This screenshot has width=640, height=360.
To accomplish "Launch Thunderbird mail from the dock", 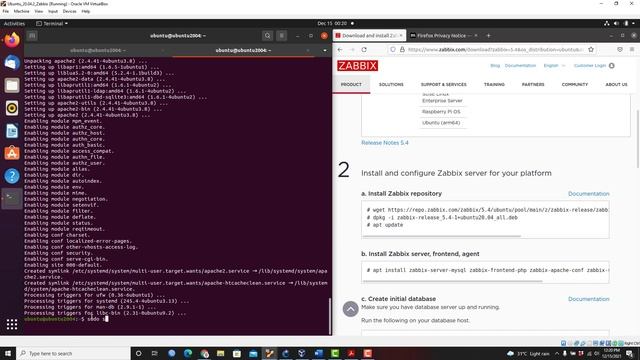I will click(x=12, y=63).
